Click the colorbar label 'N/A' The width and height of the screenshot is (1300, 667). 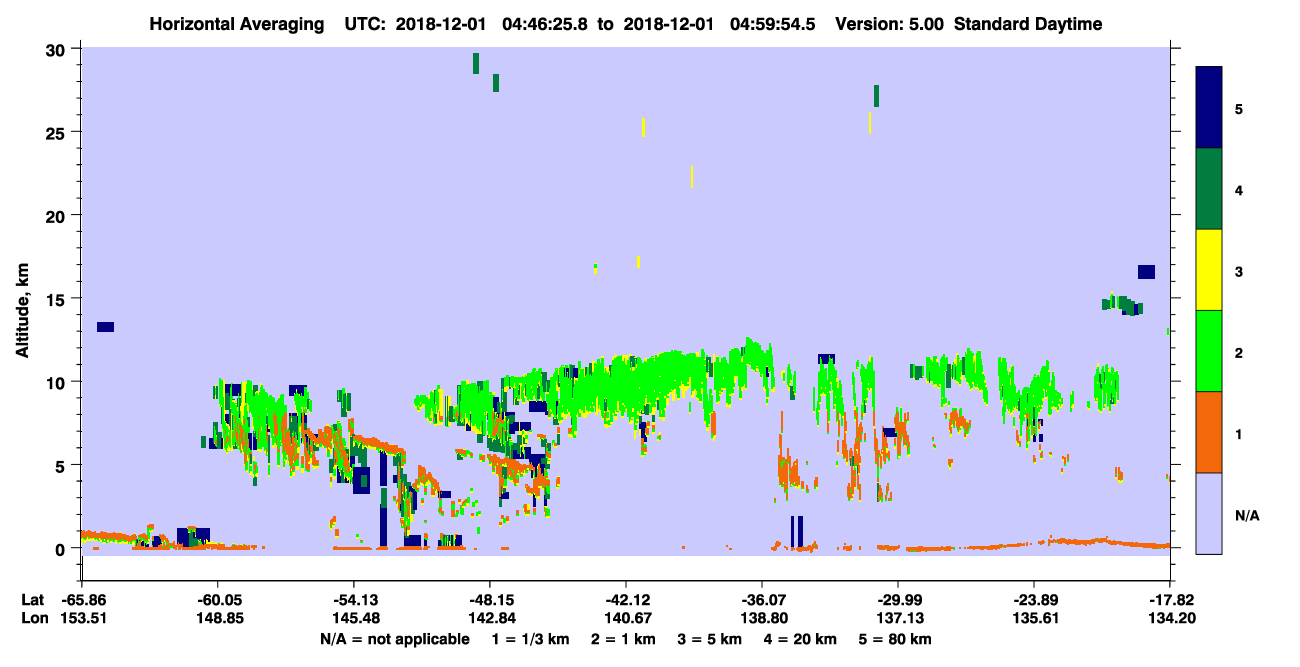1247,516
